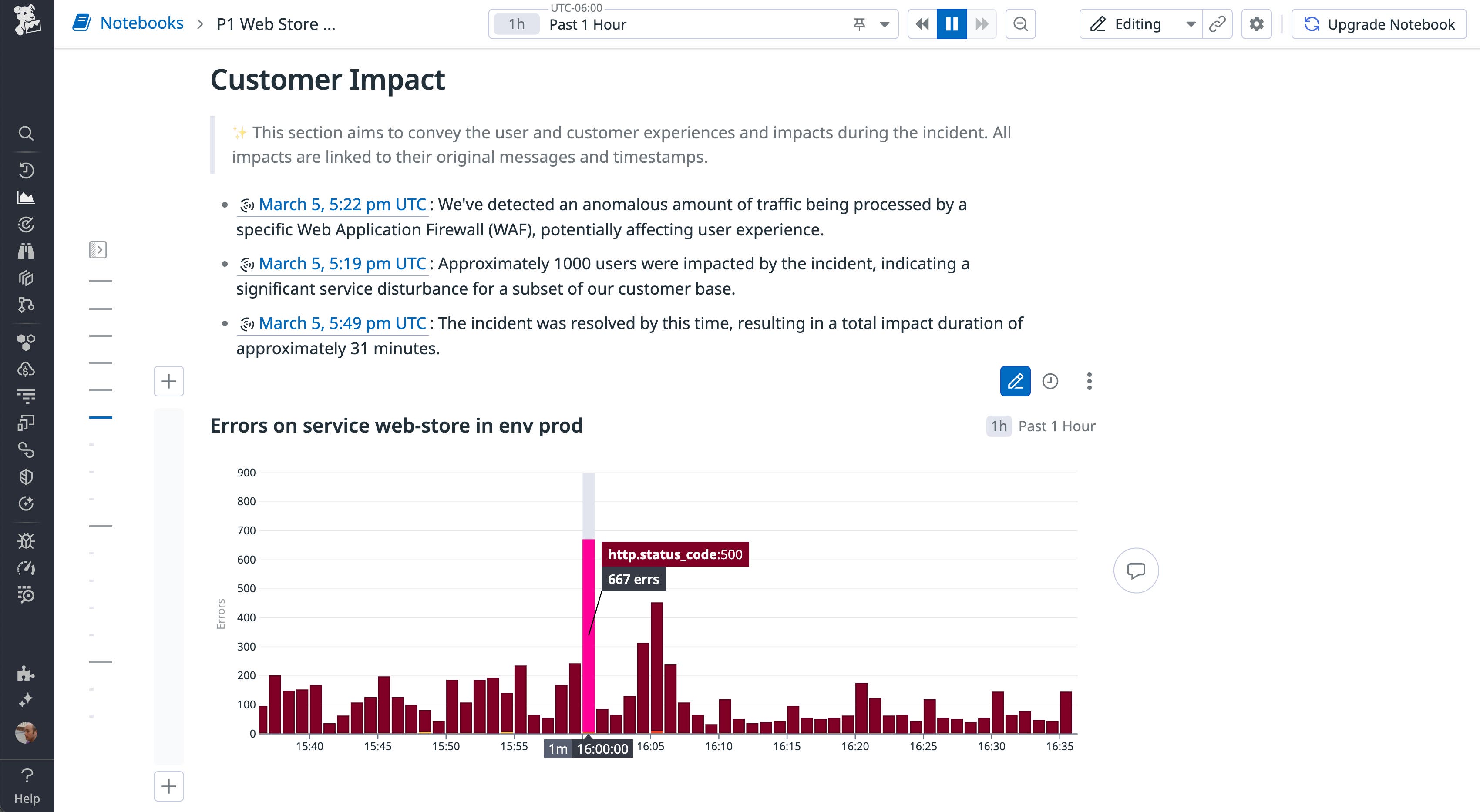
Task: Open search from the left sidebar
Action: click(27, 133)
